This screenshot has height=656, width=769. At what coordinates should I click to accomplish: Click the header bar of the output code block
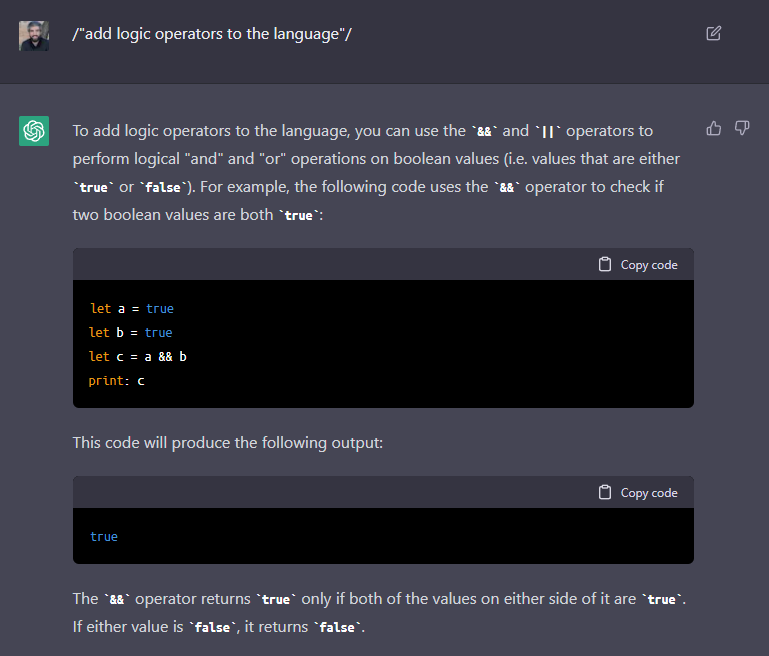tap(384, 492)
